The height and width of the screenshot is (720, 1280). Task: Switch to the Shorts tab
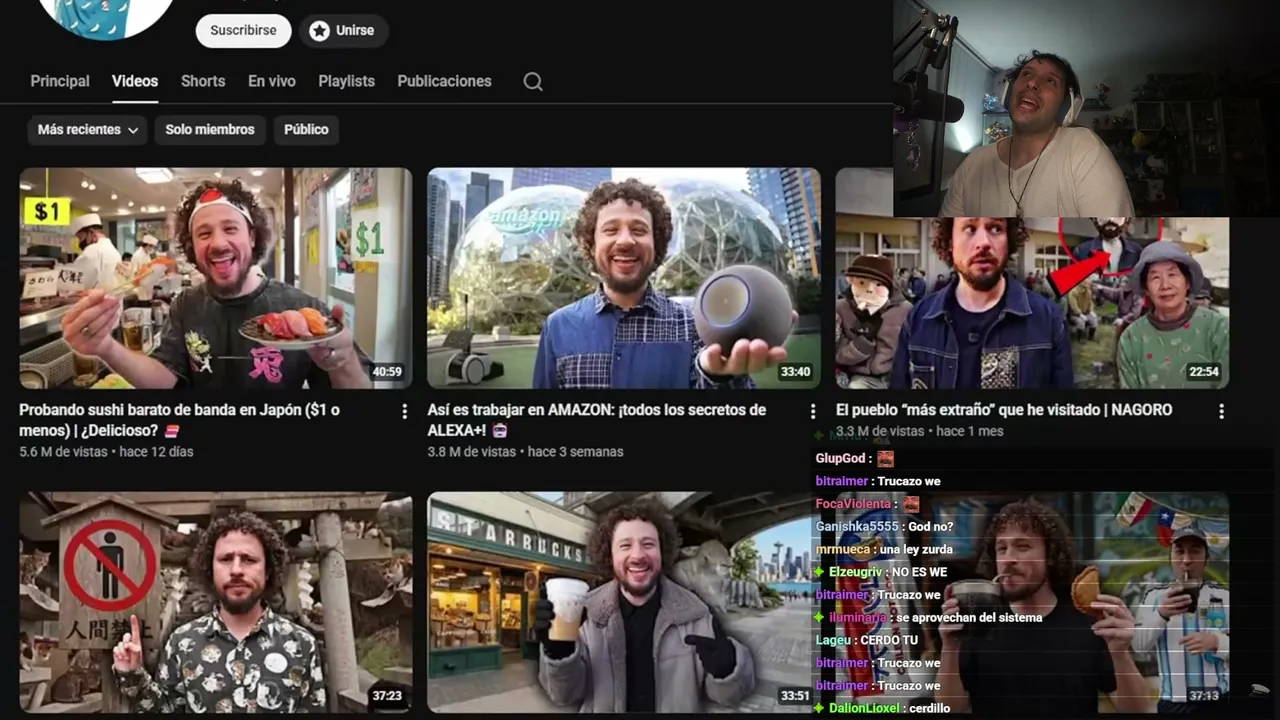(203, 81)
